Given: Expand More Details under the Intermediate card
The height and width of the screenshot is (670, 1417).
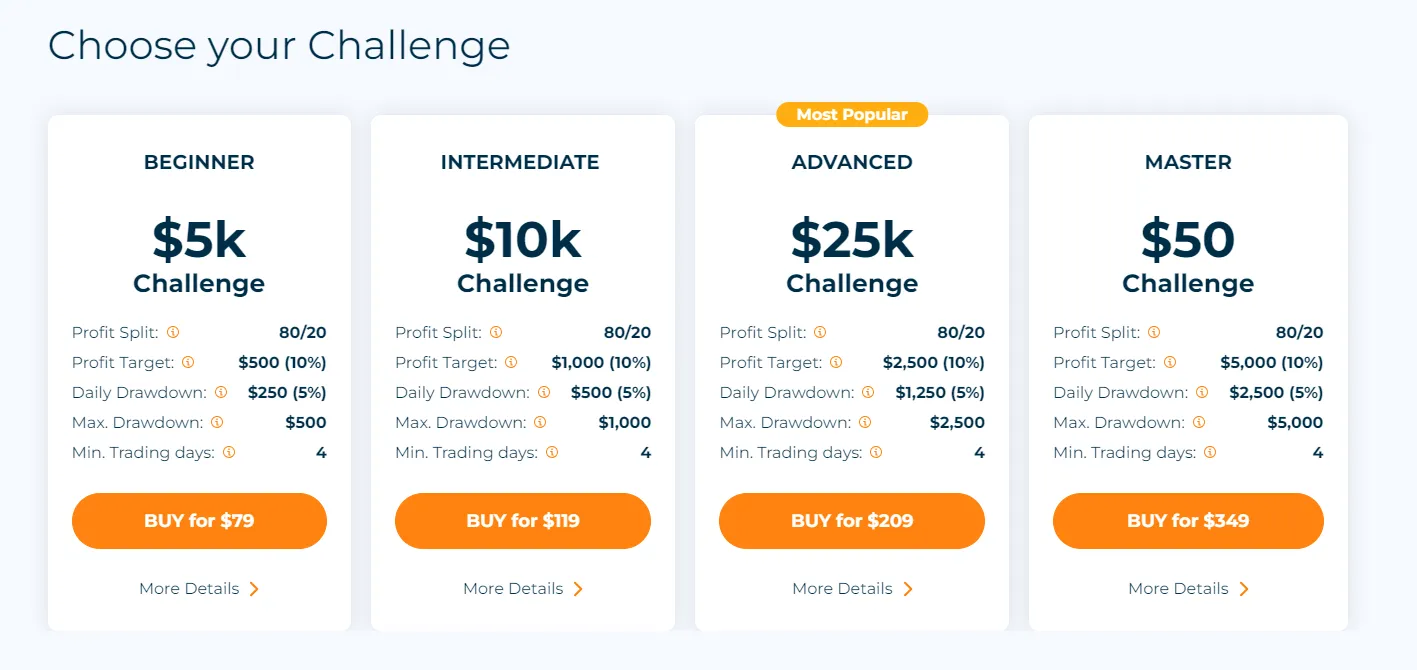Looking at the screenshot, I should (523, 588).
